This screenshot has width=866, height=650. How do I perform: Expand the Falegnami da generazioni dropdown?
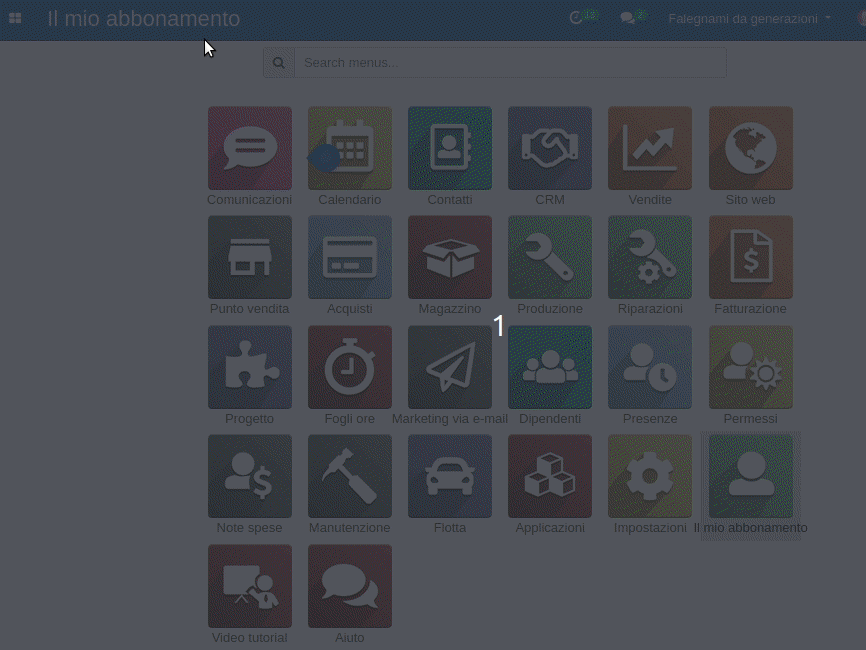[749, 19]
